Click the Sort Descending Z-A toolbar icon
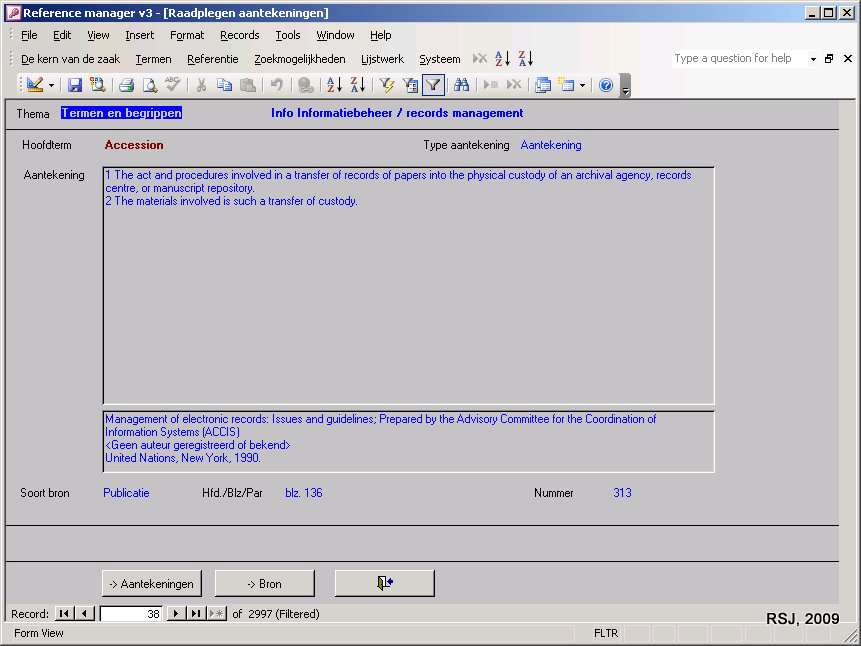861x646 pixels. click(357, 85)
